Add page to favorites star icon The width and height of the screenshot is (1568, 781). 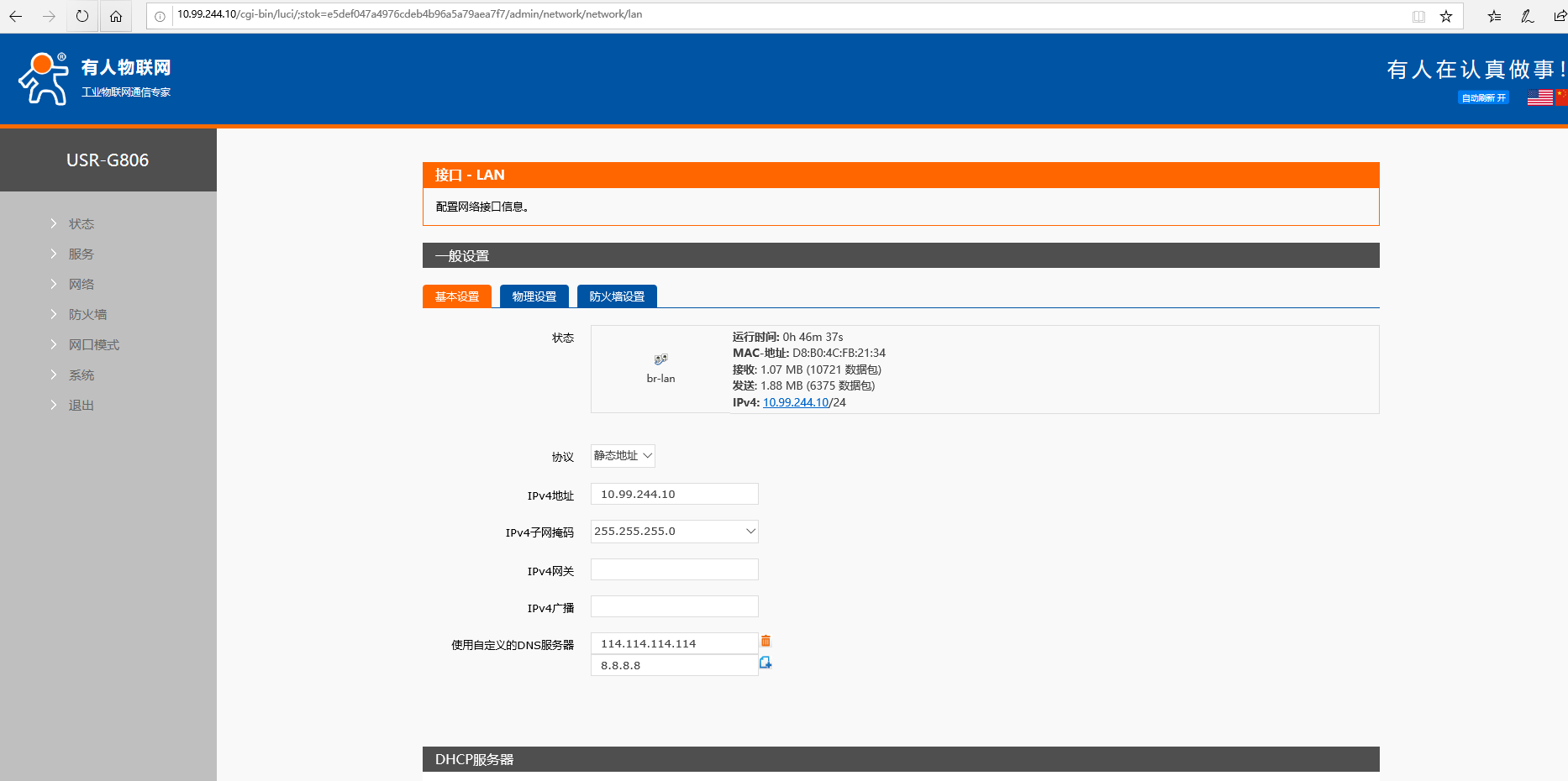(1446, 16)
